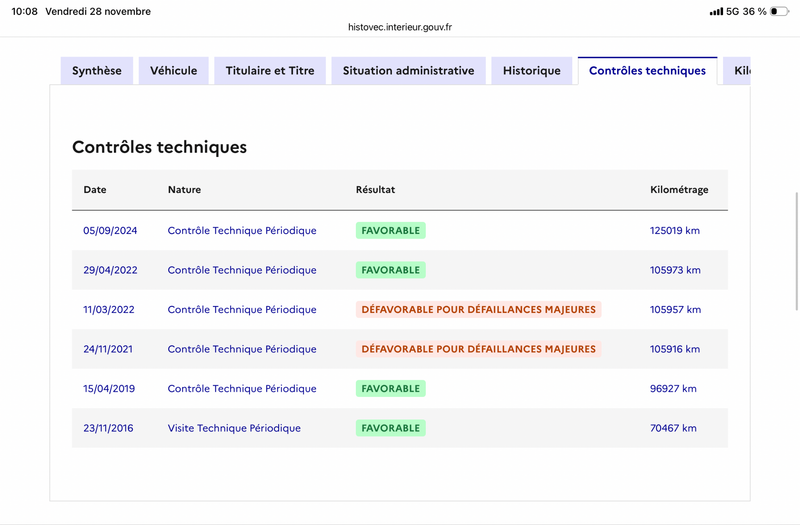Open the Titulaire et Titre tab
800x525 pixels.
(x=270, y=71)
